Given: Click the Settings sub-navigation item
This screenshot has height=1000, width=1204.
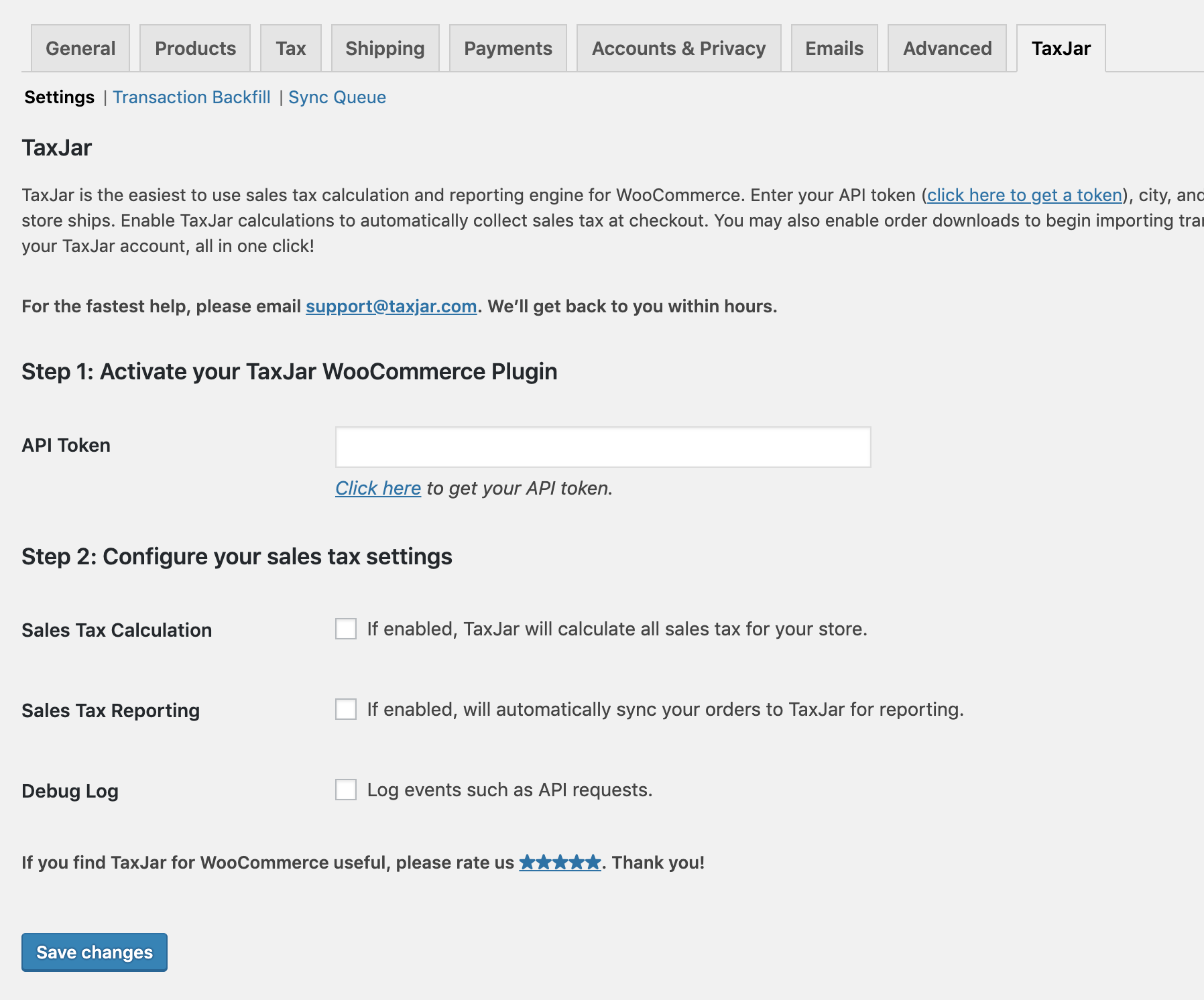Looking at the screenshot, I should tap(60, 97).
